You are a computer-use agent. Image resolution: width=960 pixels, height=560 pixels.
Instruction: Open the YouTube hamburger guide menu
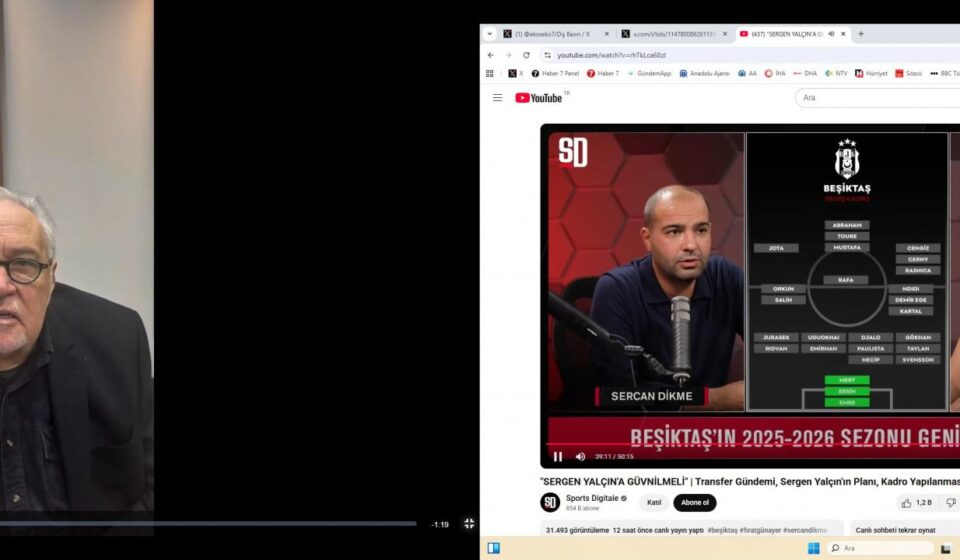498,98
